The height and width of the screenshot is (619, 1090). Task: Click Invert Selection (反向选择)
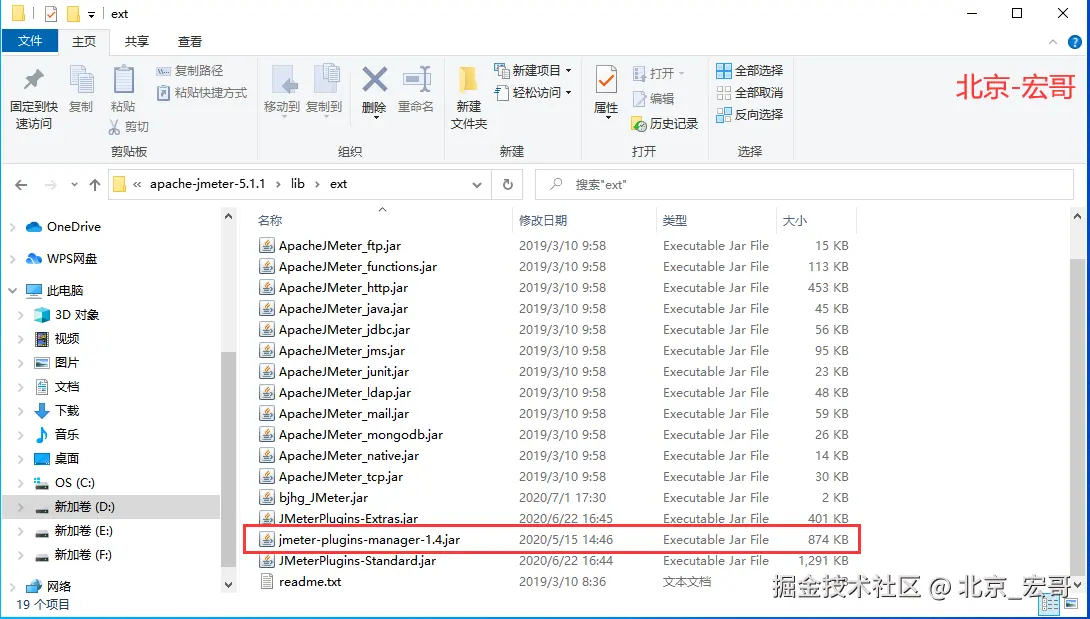click(x=750, y=115)
